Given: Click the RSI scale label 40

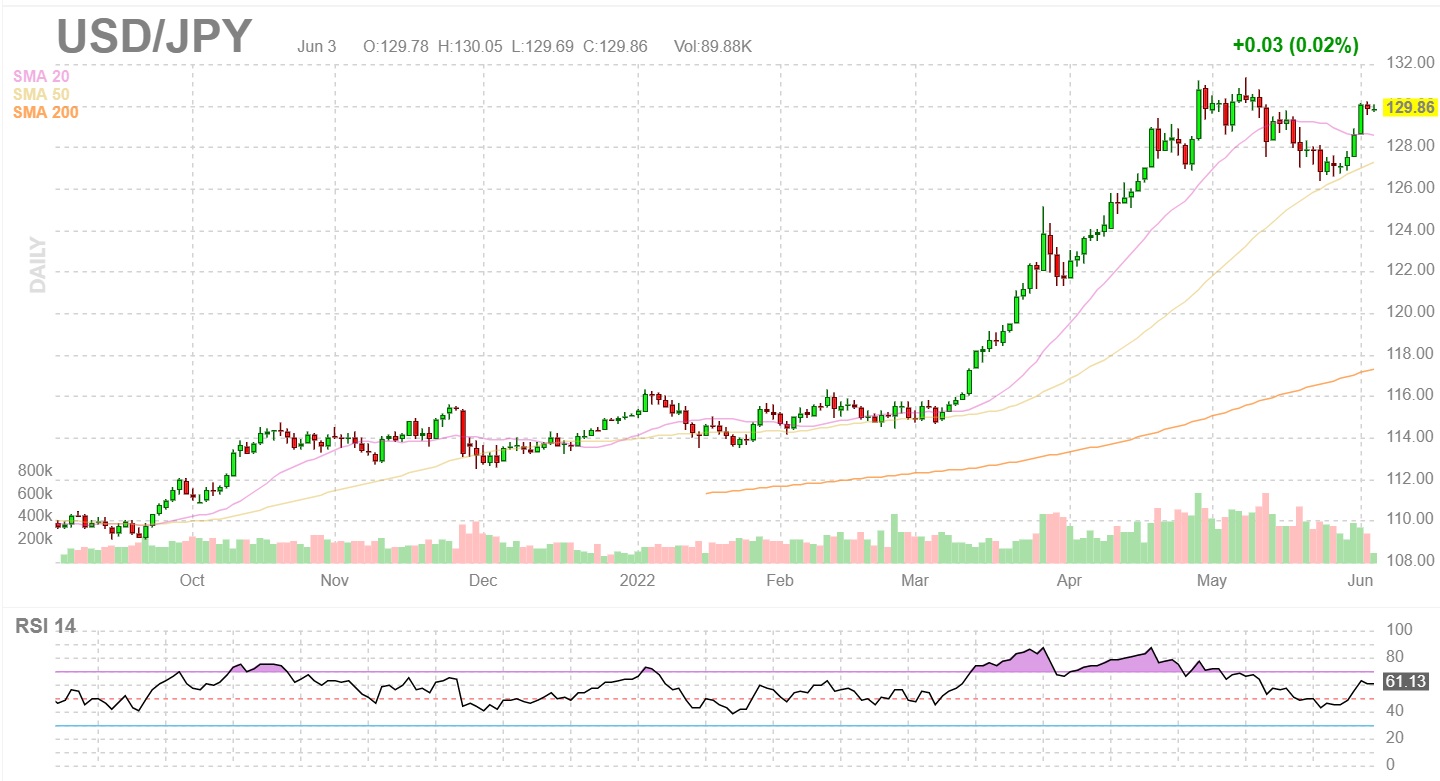Looking at the screenshot, I should (1393, 711).
